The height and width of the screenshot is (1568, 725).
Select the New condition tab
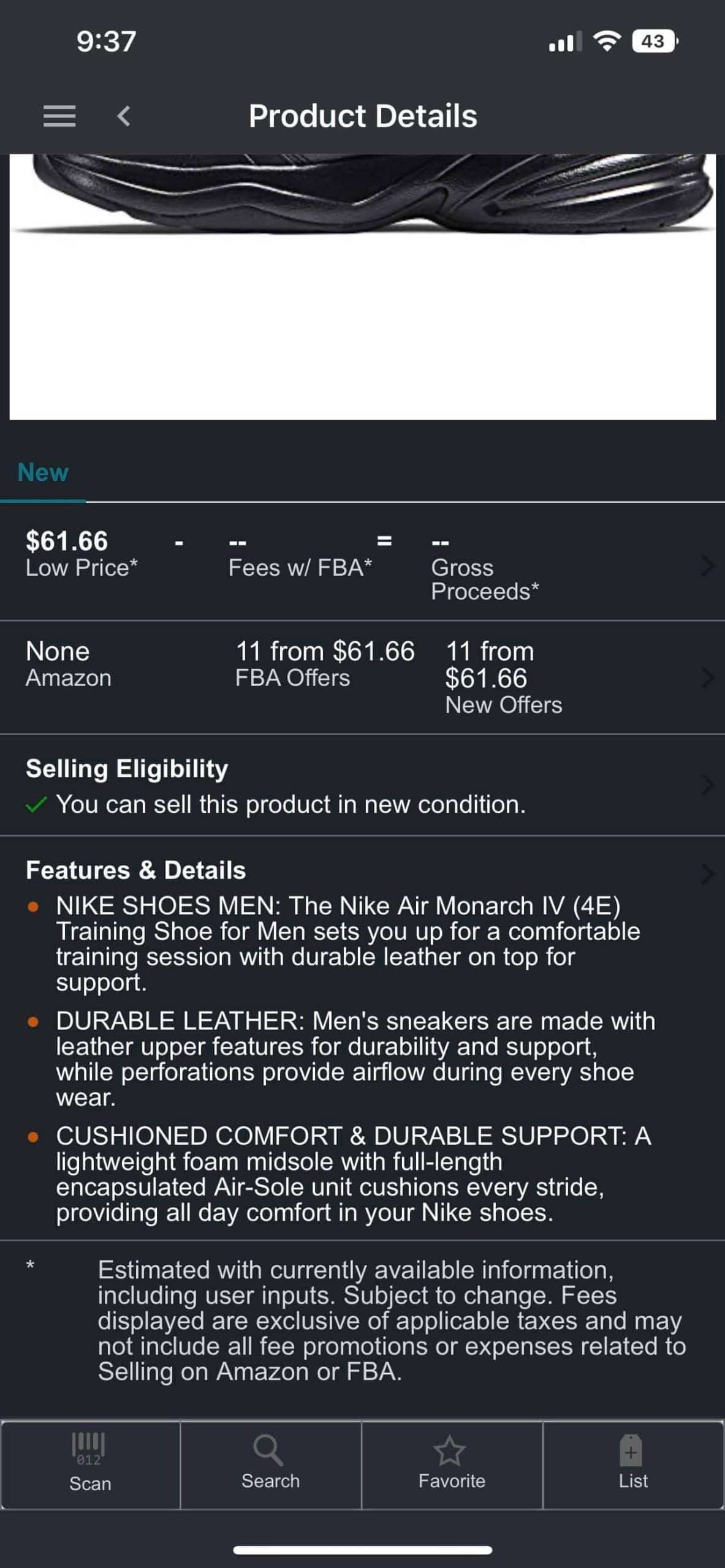coord(43,473)
